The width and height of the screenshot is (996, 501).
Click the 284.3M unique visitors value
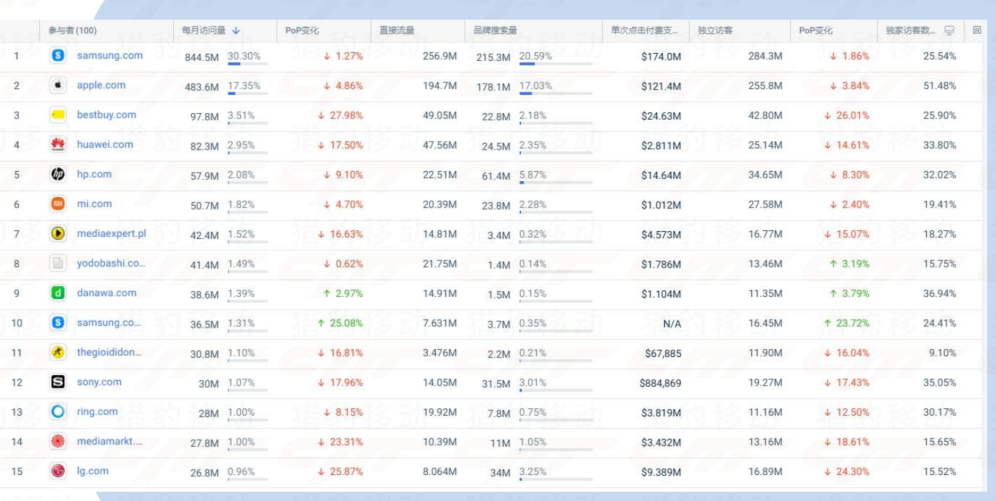765,57
